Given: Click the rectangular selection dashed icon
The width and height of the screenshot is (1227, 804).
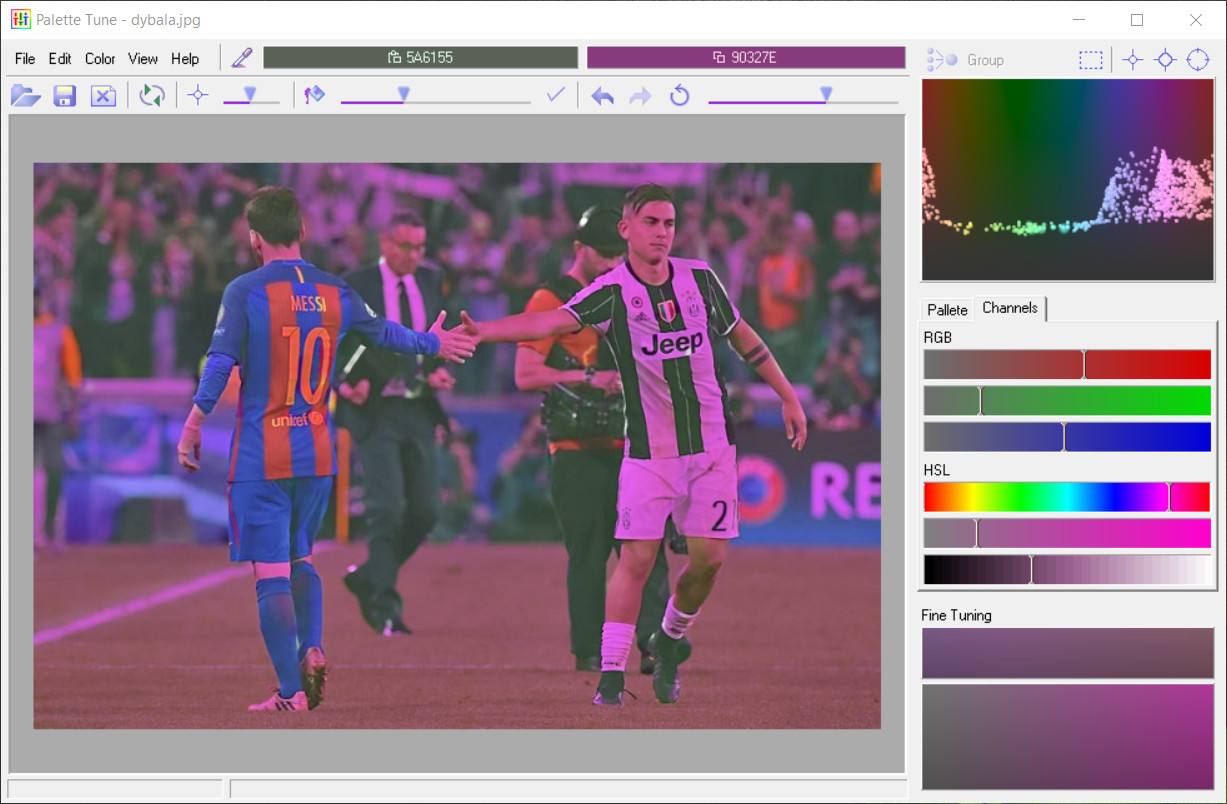Looking at the screenshot, I should [x=1091, y=60].
